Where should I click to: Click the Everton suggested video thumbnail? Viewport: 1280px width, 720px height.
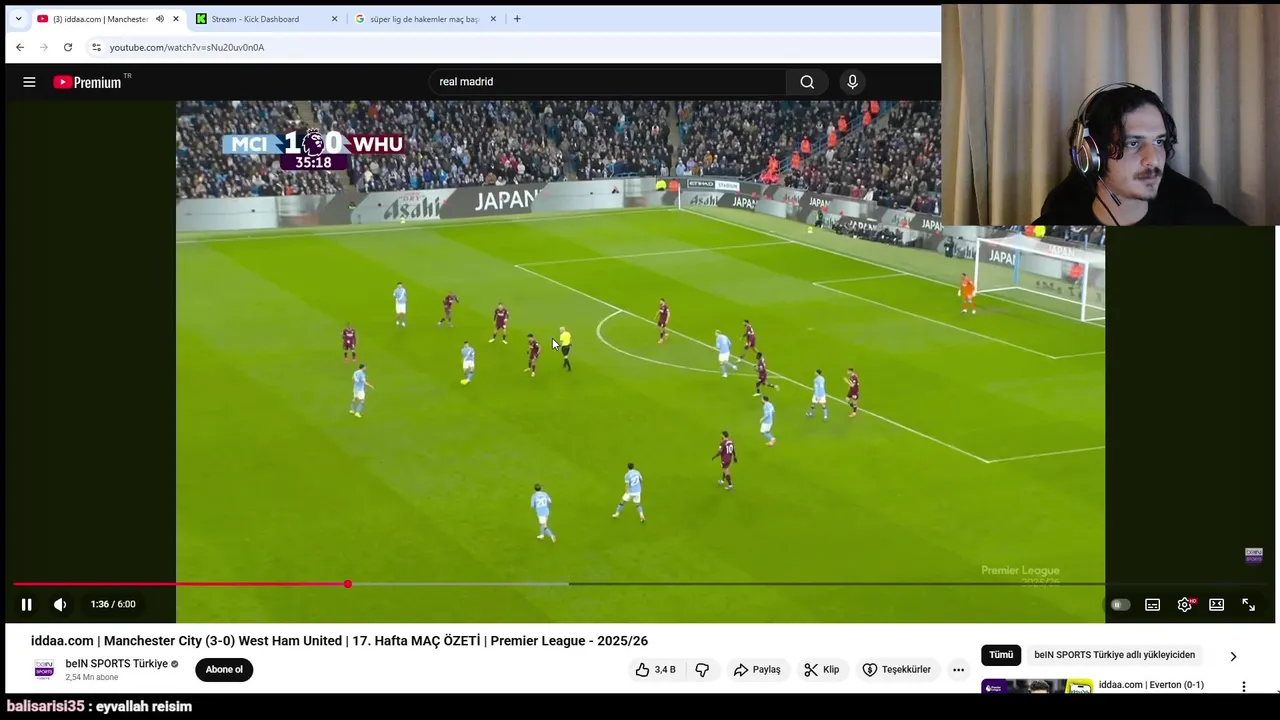(x=1037, y=687)
